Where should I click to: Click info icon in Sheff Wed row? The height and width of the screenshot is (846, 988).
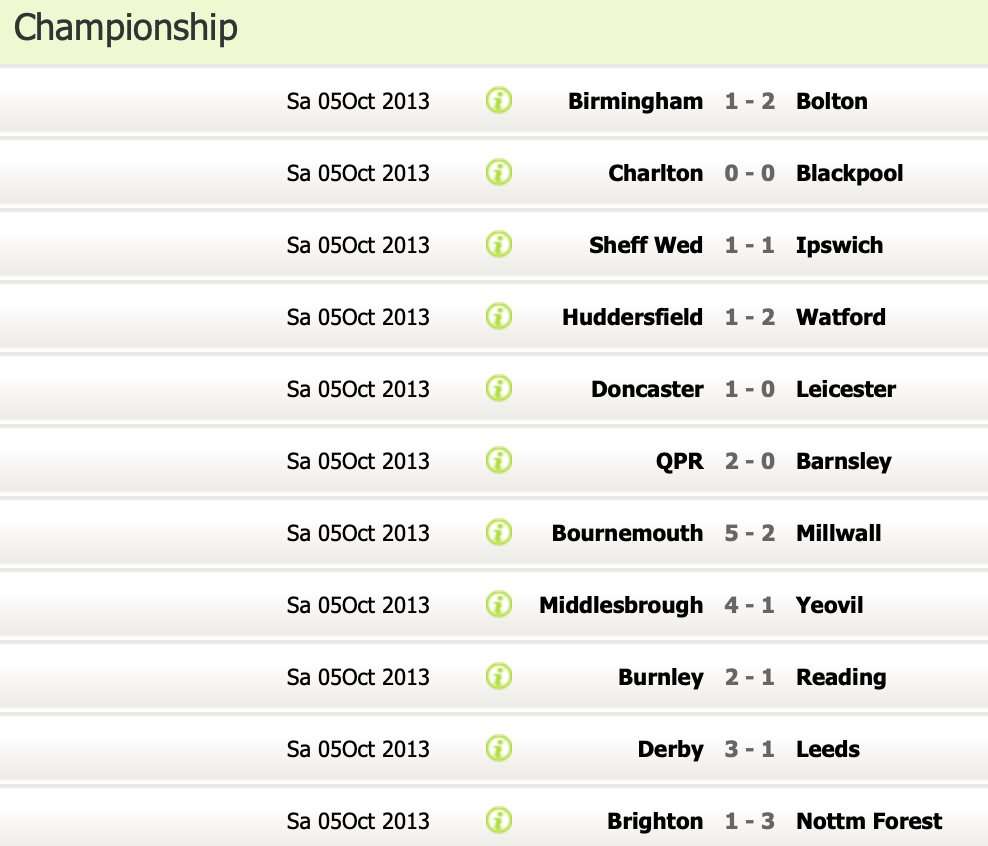coord(498,245)
